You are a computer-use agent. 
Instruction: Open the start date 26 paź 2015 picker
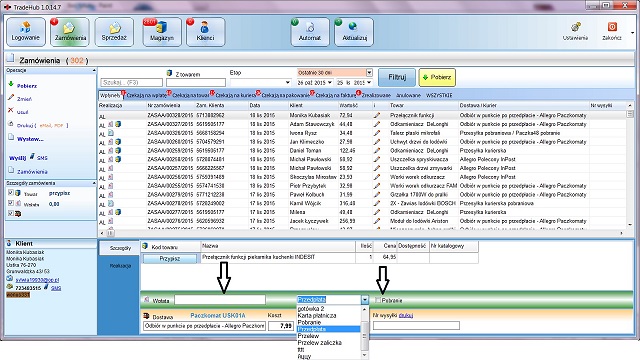coord(330,82)
